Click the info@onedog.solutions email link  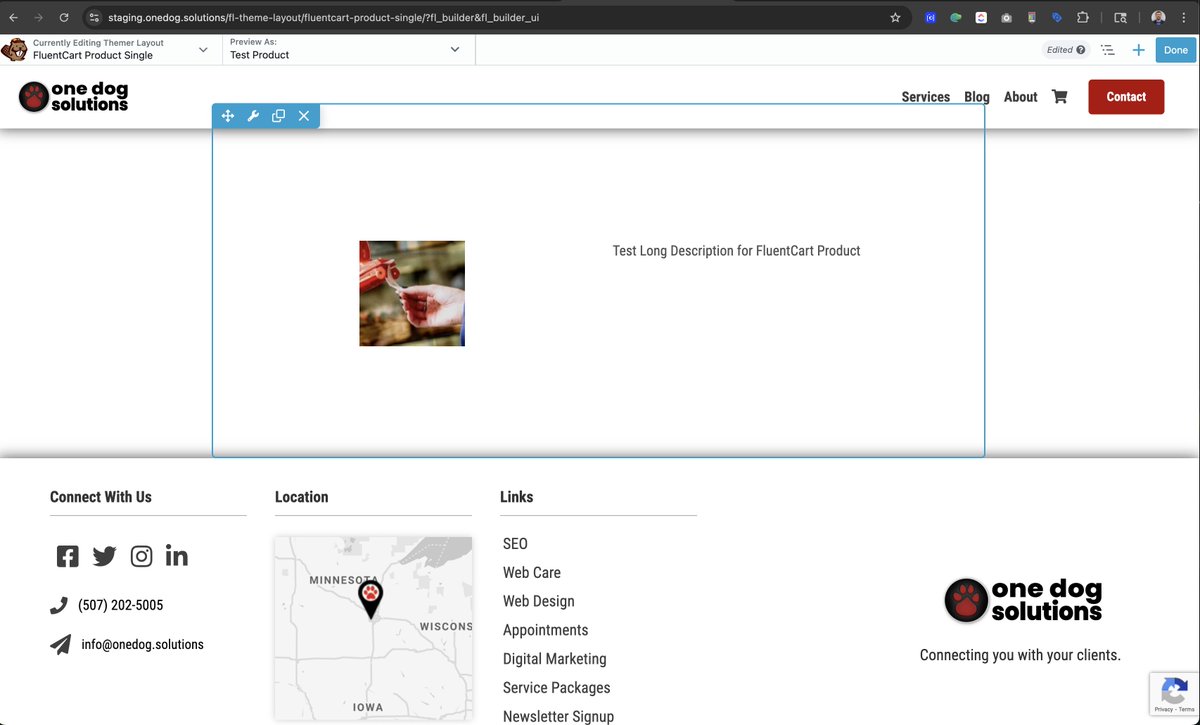pos(142,645)
